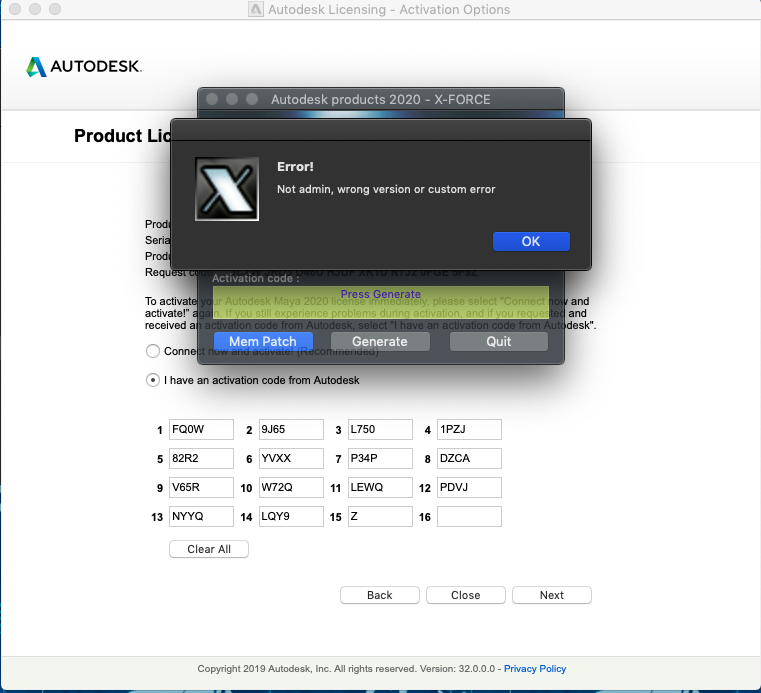Click activation field 14 containing LQY9
Viewport: 761px width, 693px height.
[291, 517]
